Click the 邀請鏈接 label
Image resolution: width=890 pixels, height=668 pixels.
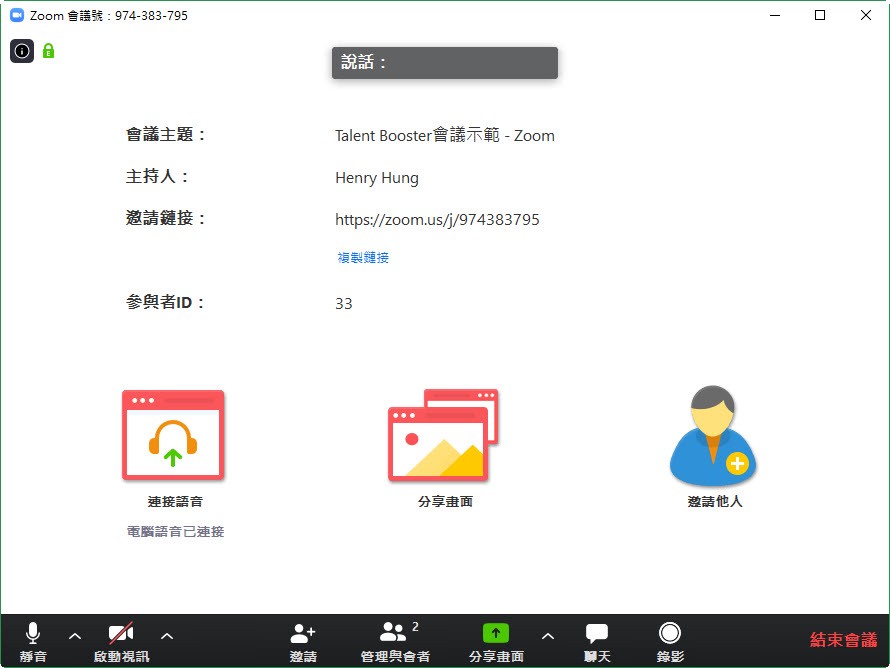(165, 218)
